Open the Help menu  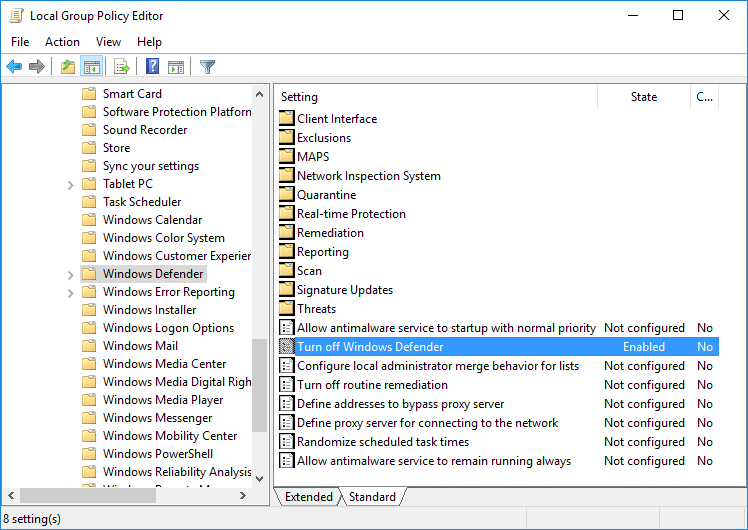[149, 42]
